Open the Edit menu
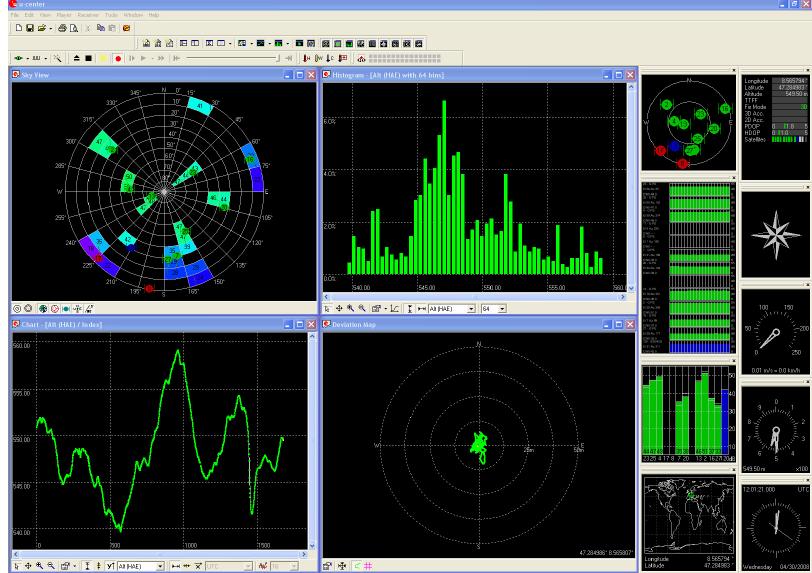Image resolution: width=812 pixels, height=573 pixels. (x=30, y=15)
